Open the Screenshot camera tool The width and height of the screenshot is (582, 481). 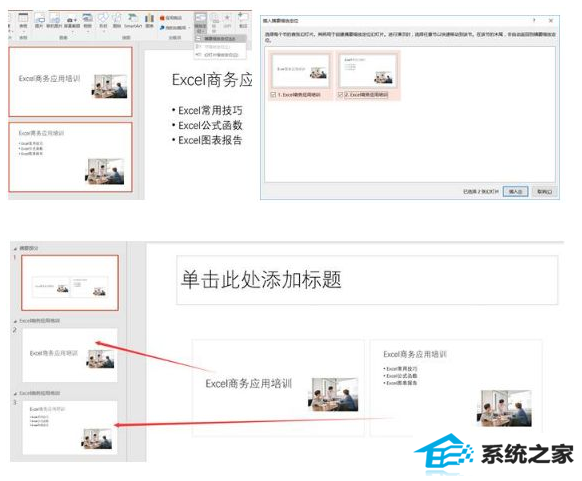(x=72, y=20)
